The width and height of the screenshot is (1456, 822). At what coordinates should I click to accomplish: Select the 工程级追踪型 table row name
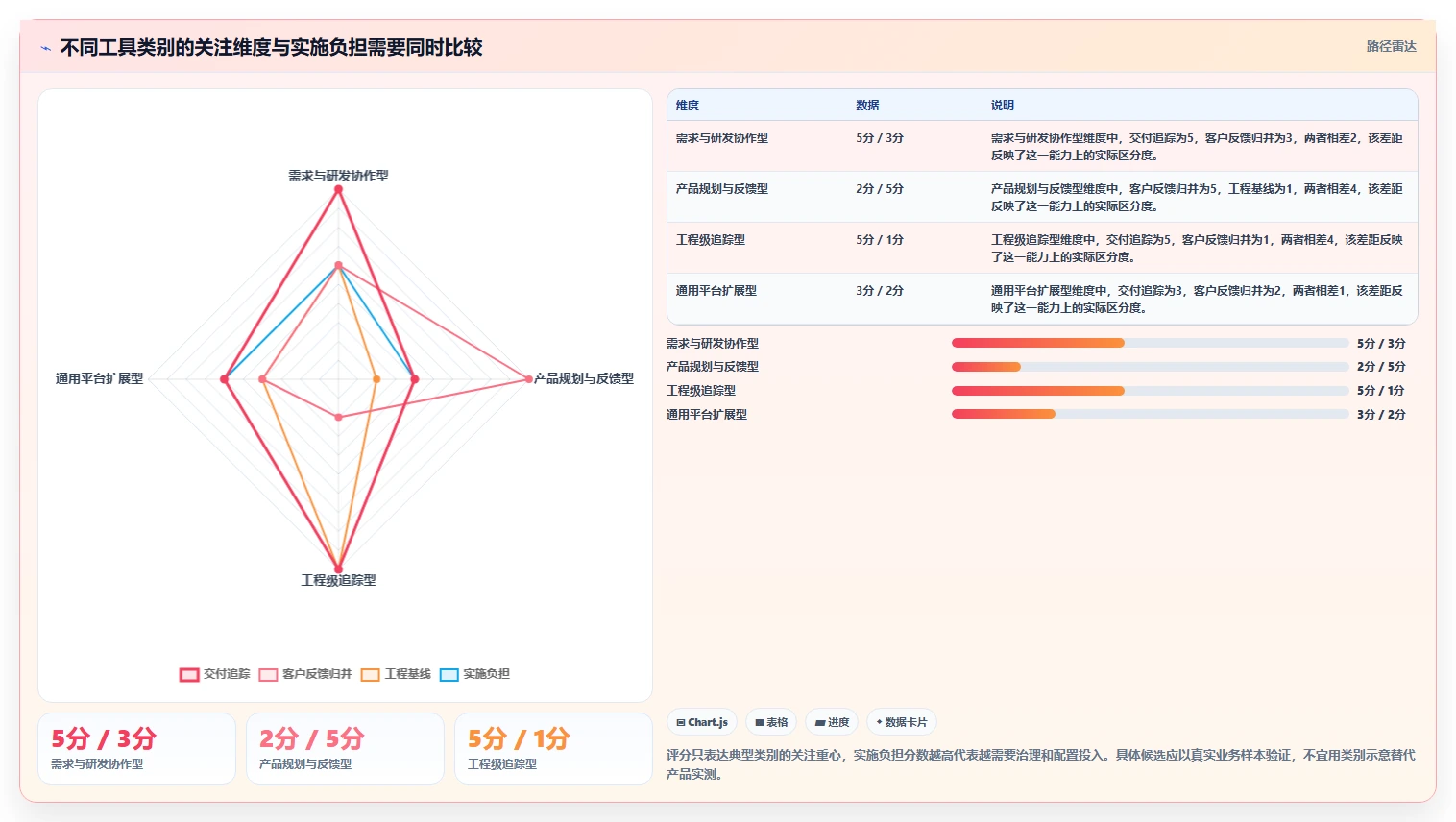tap(710, 240)
